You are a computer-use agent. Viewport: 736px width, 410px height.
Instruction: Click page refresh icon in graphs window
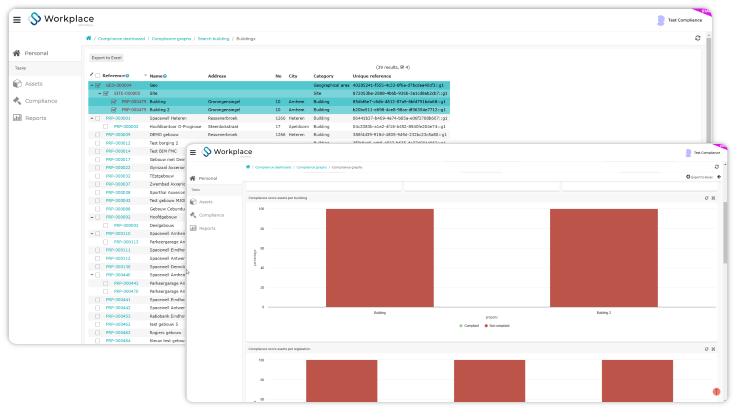point(716,167)
